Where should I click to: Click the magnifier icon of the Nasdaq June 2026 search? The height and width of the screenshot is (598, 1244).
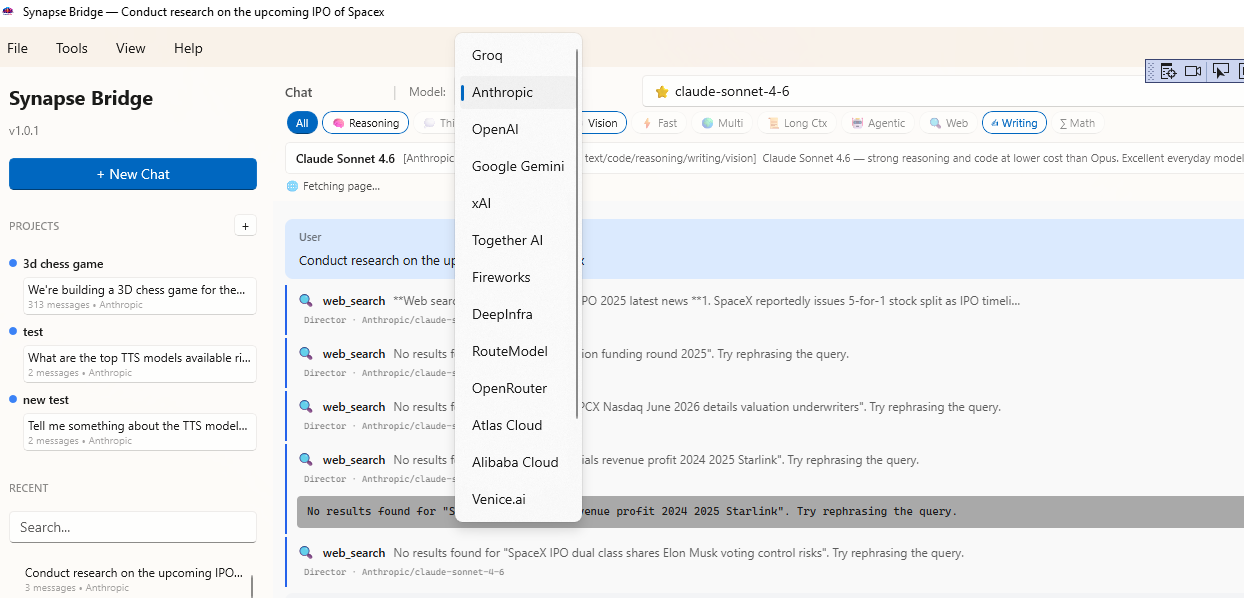pos(306,407)
